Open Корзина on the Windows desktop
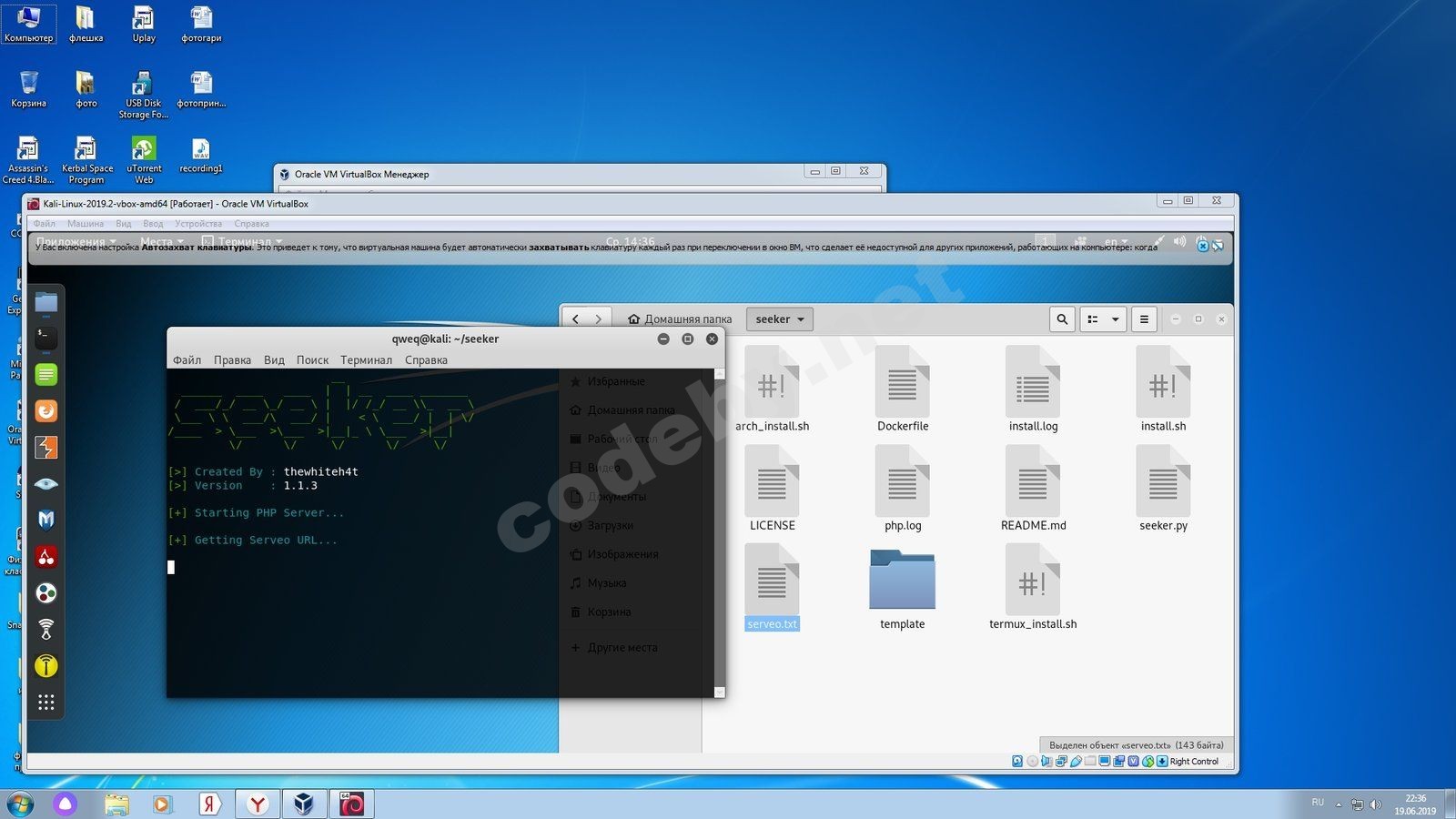This screenshot has height=819, width=1456. (x=29, y=89)
